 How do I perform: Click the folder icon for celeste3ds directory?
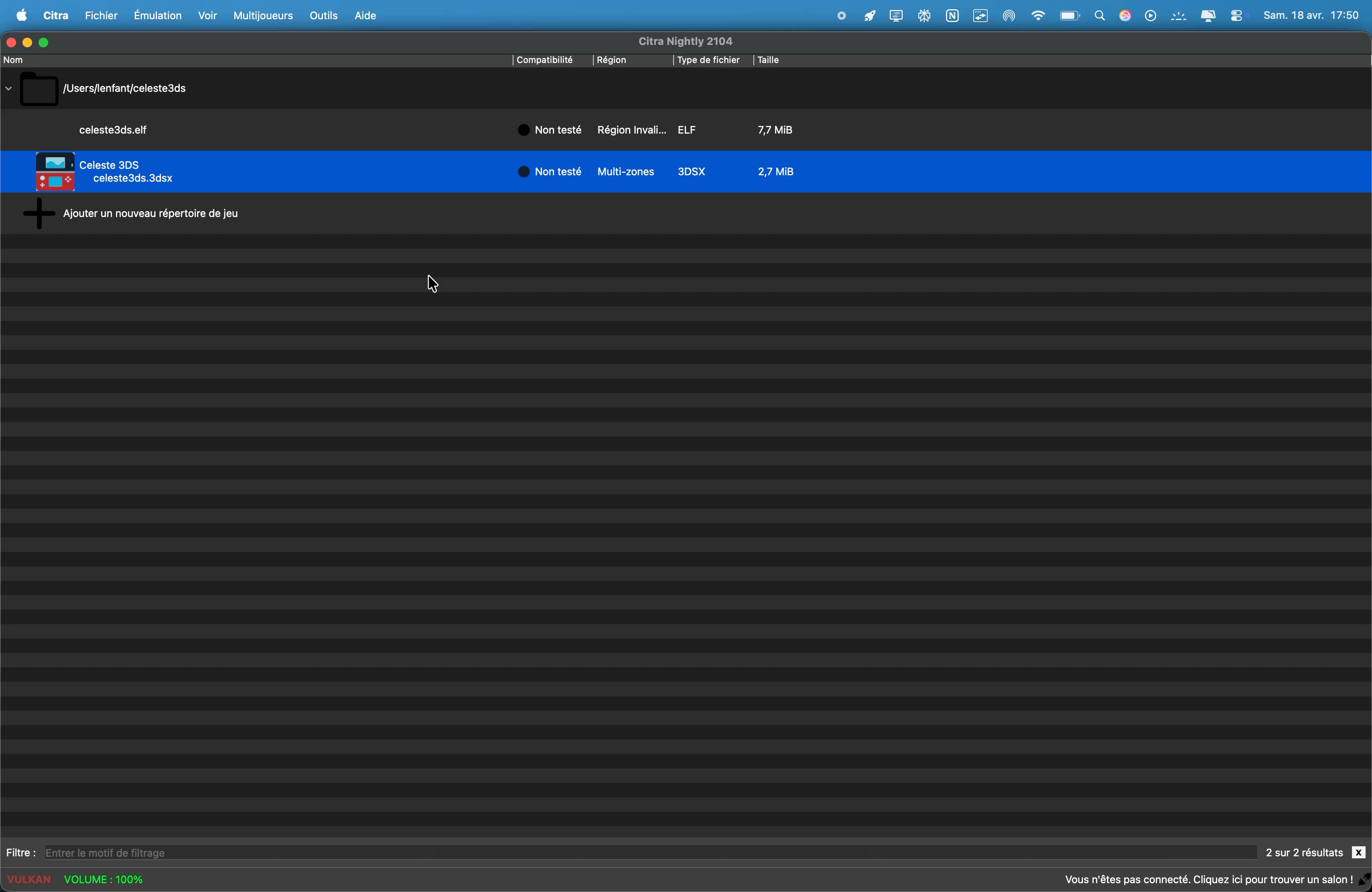[x=39, y=89]
